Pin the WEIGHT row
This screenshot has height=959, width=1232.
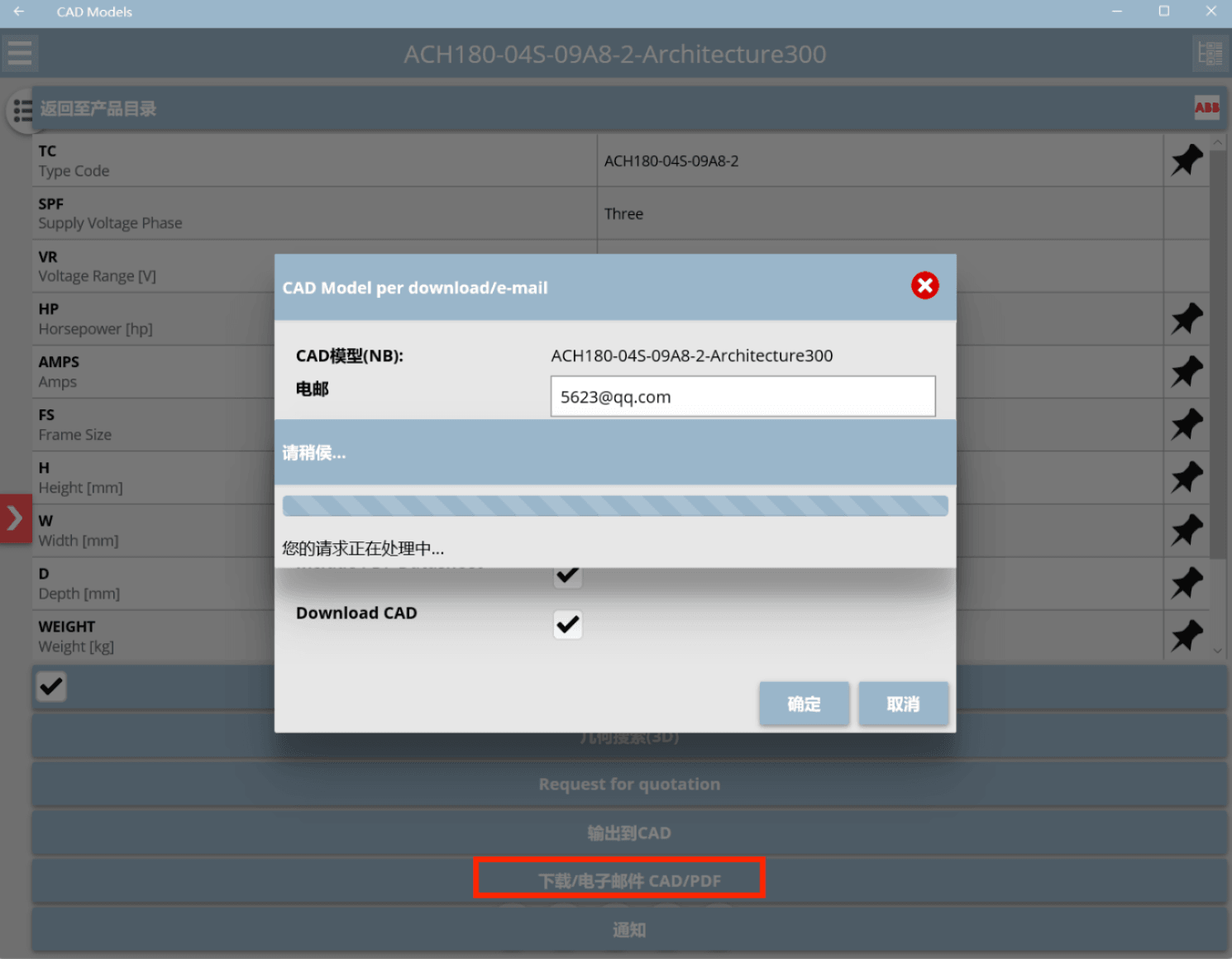click(1187, 636)
